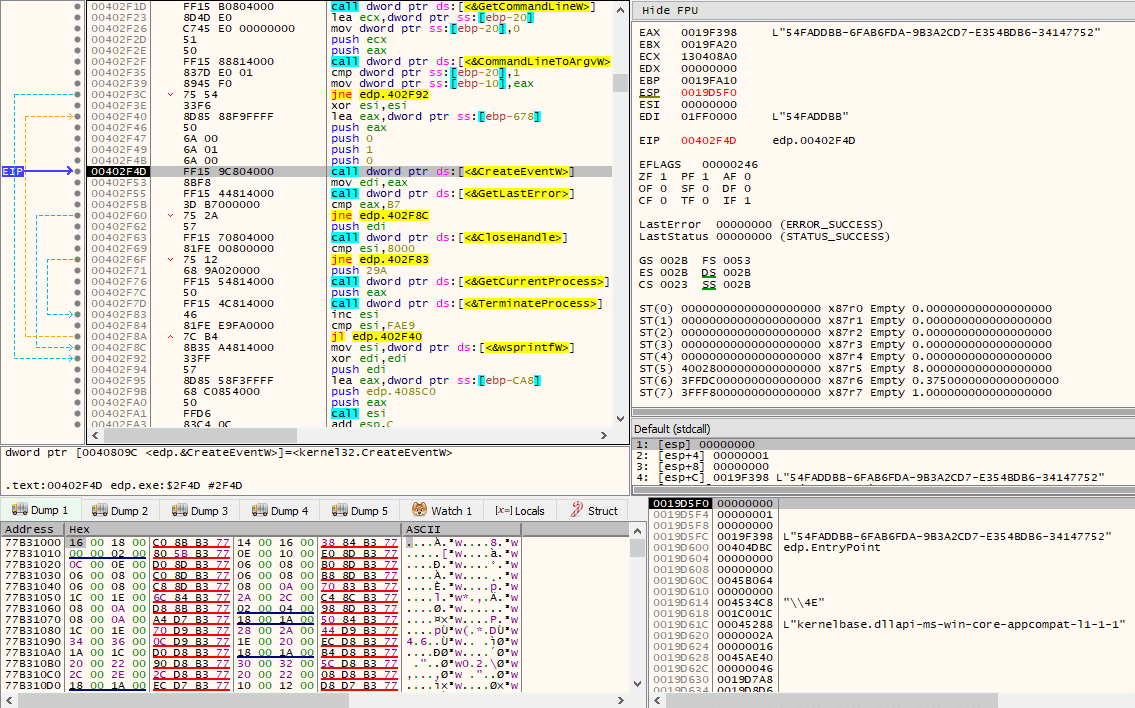Toggle breakpoint dot at address 00402F53

tap(77, 182)
